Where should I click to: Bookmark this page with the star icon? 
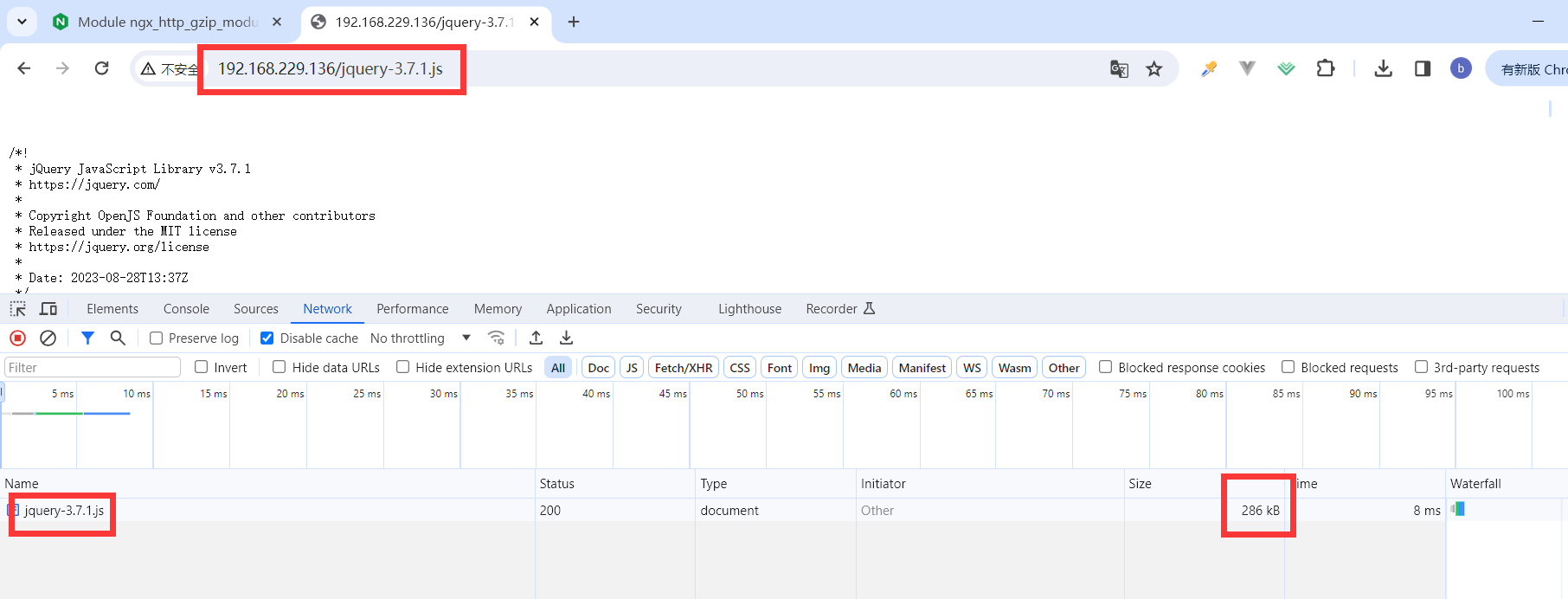point(1154,68)
